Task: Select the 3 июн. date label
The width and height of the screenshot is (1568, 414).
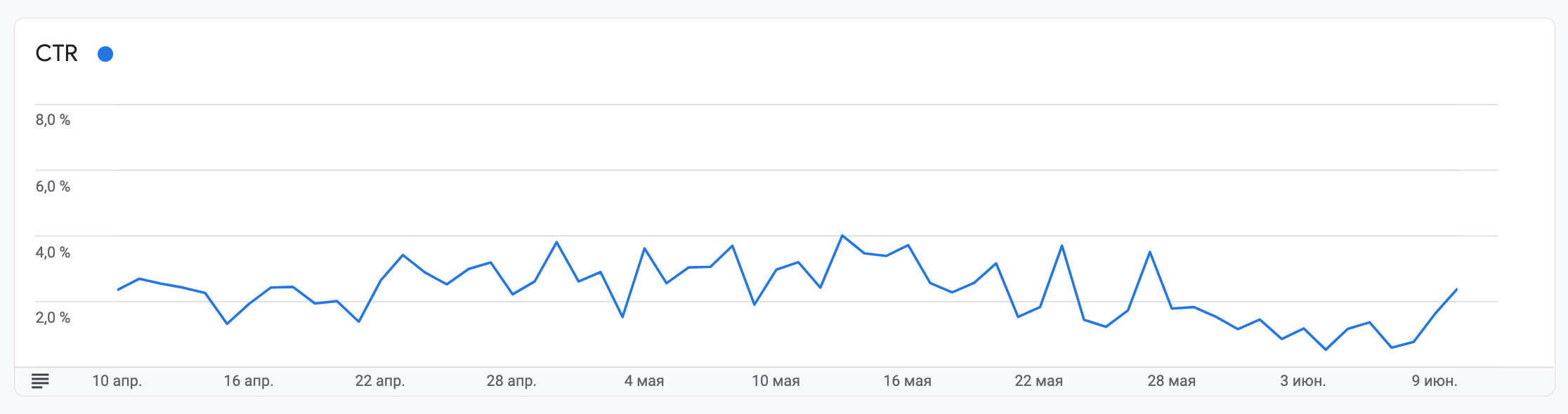Action: [x=1302, y=381]
